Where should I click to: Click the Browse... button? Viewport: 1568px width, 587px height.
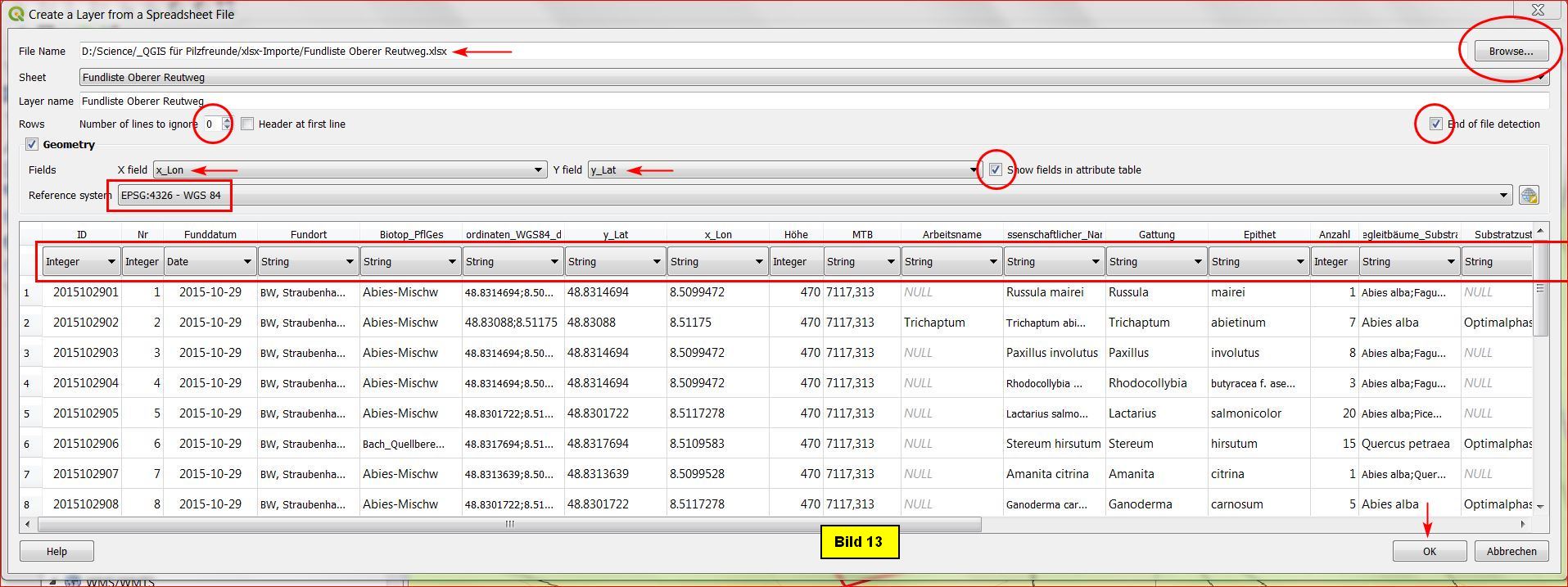(x=1511, y=52)
